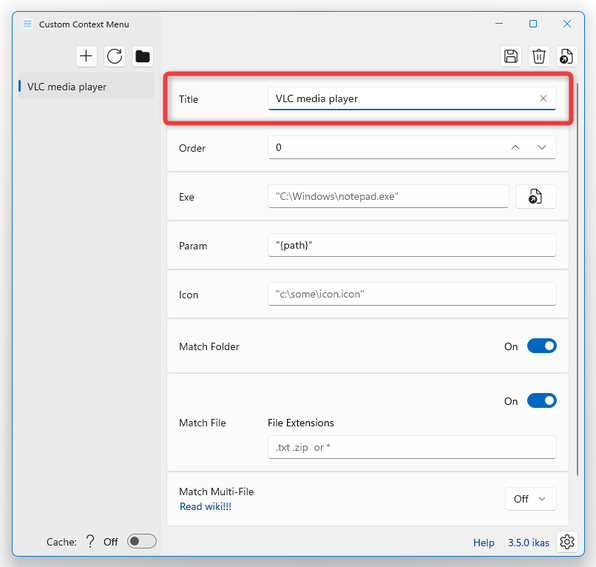Open the Help link
This screenshot has height=567, width=596.
pos(483,543)
